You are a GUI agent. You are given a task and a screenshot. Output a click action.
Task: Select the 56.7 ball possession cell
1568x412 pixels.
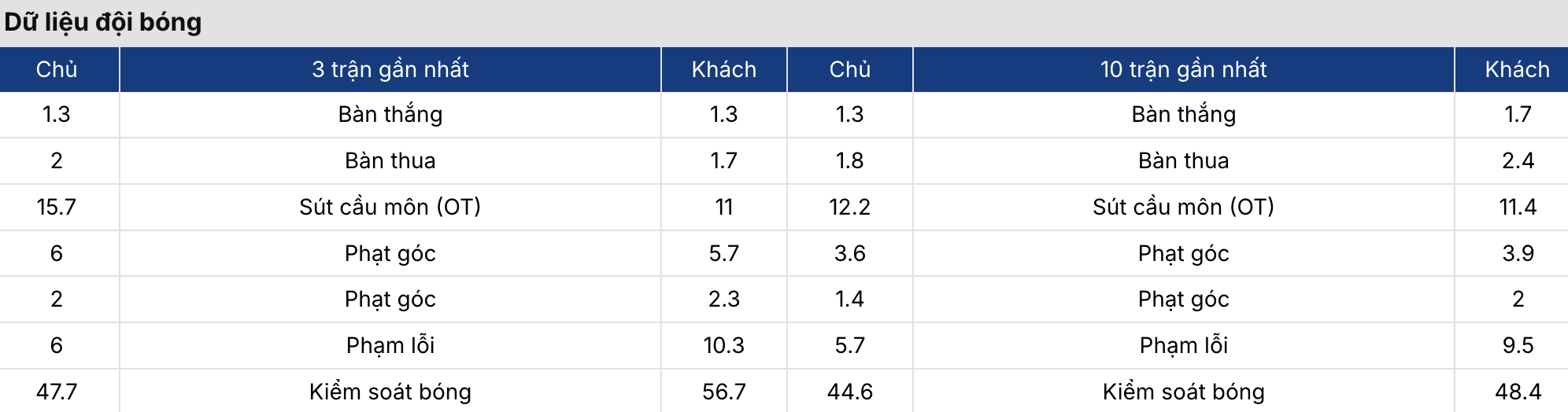(723, 392)
